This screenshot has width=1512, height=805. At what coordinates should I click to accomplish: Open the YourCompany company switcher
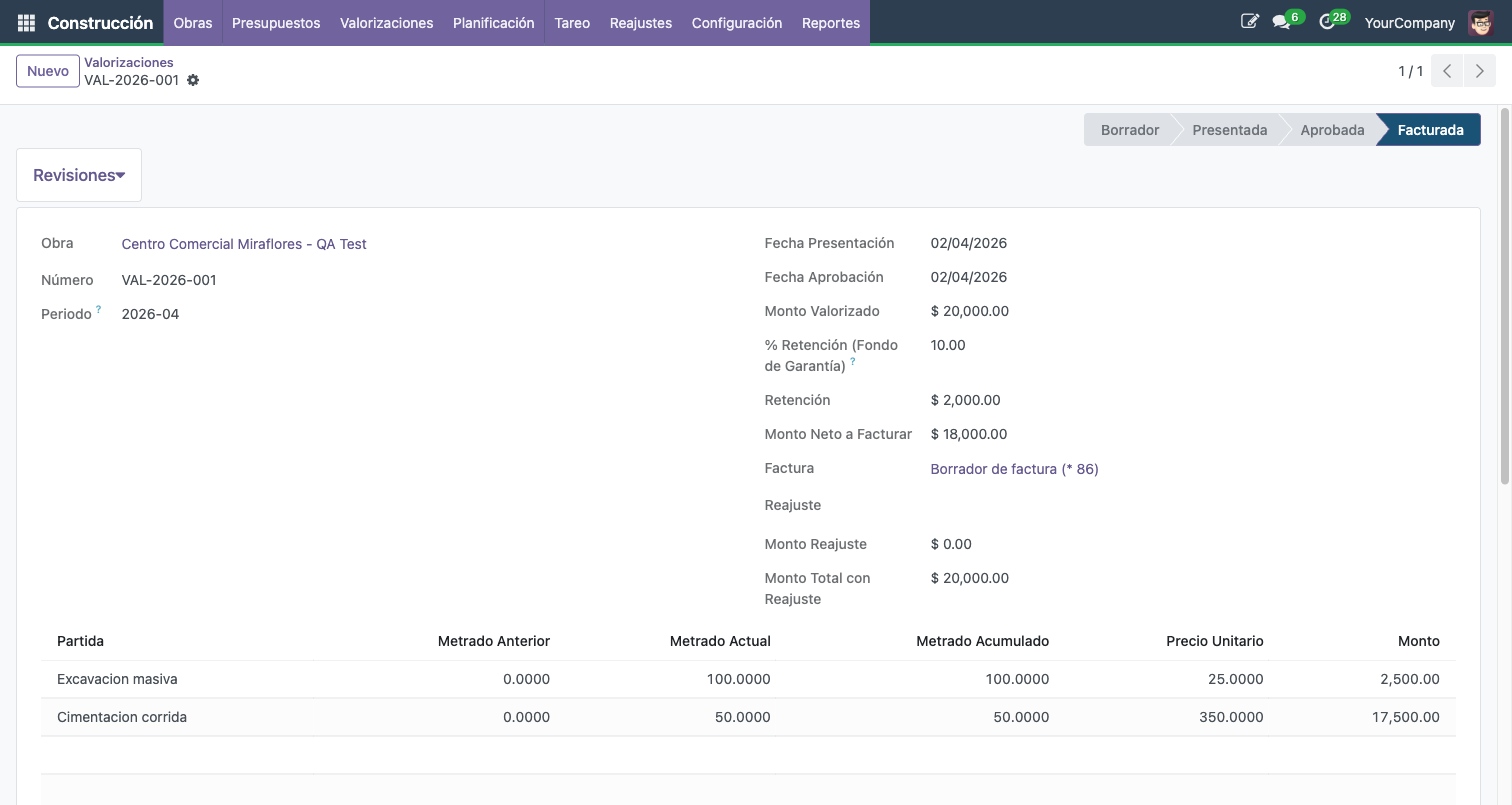1409,22
